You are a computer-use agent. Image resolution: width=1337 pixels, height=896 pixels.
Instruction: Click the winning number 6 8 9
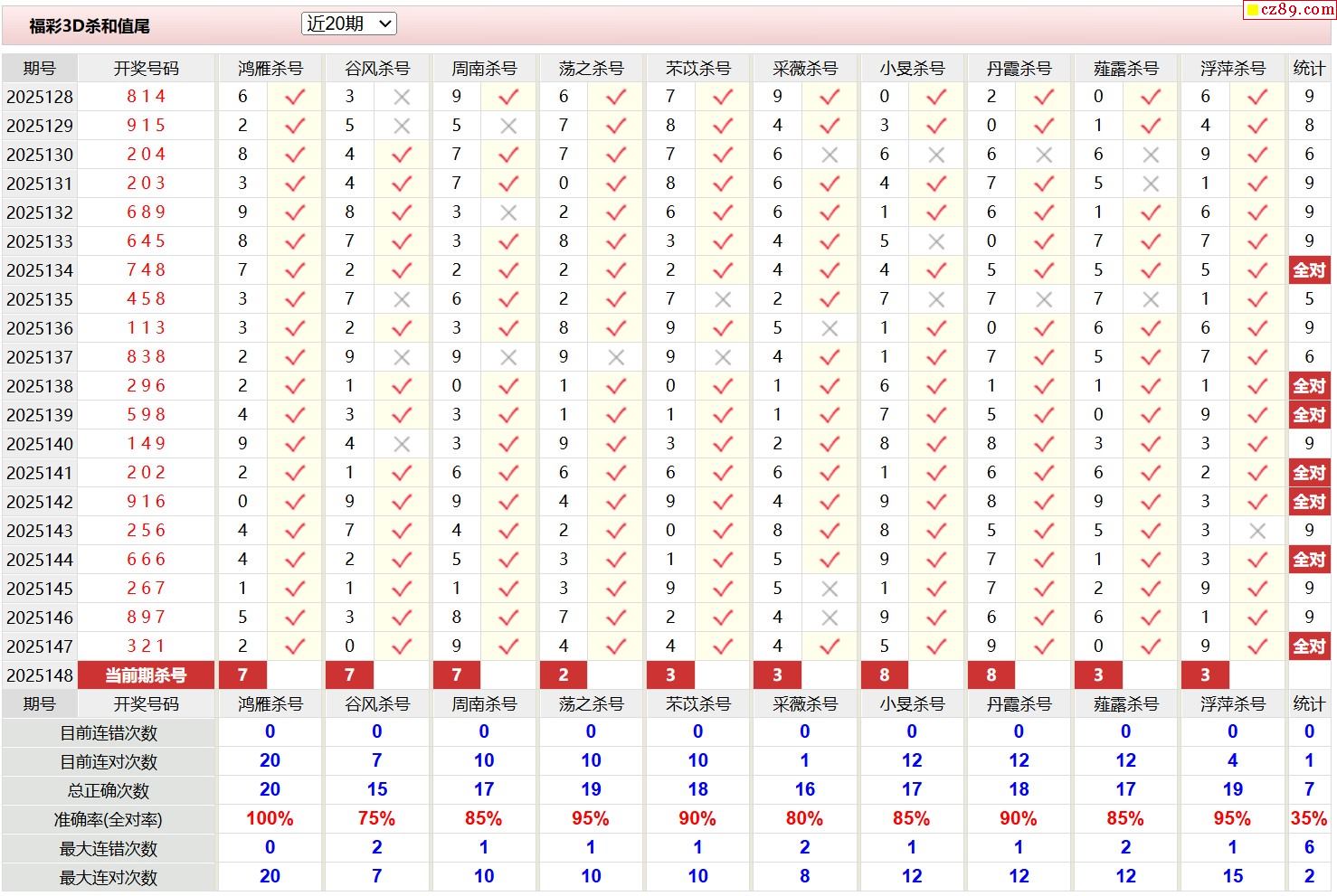click(147, 212)
